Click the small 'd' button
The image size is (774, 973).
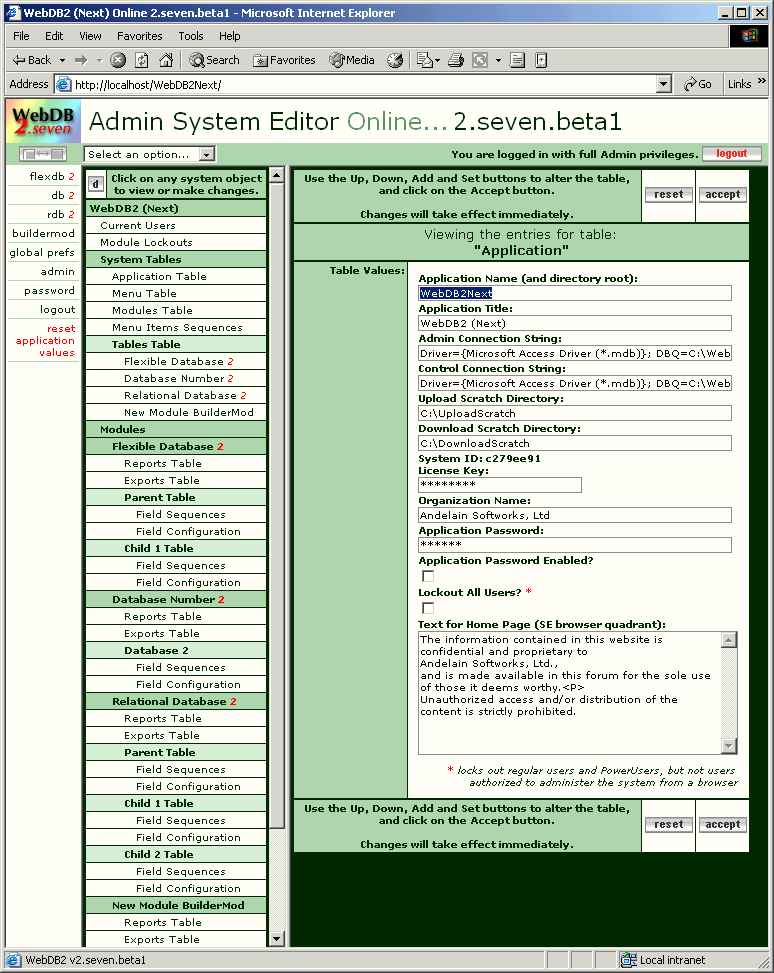95,184
